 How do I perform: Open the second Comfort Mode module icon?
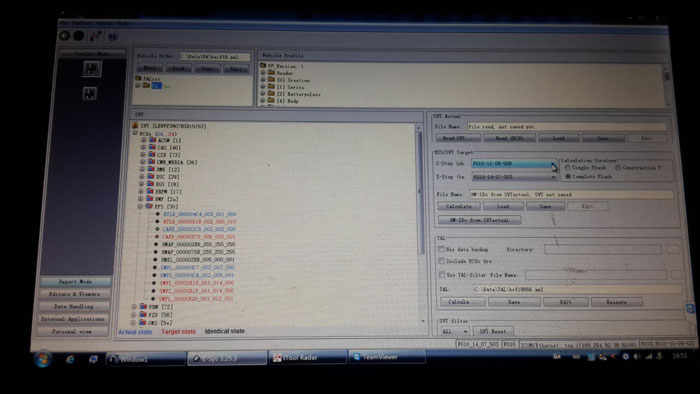coord(90,93)
